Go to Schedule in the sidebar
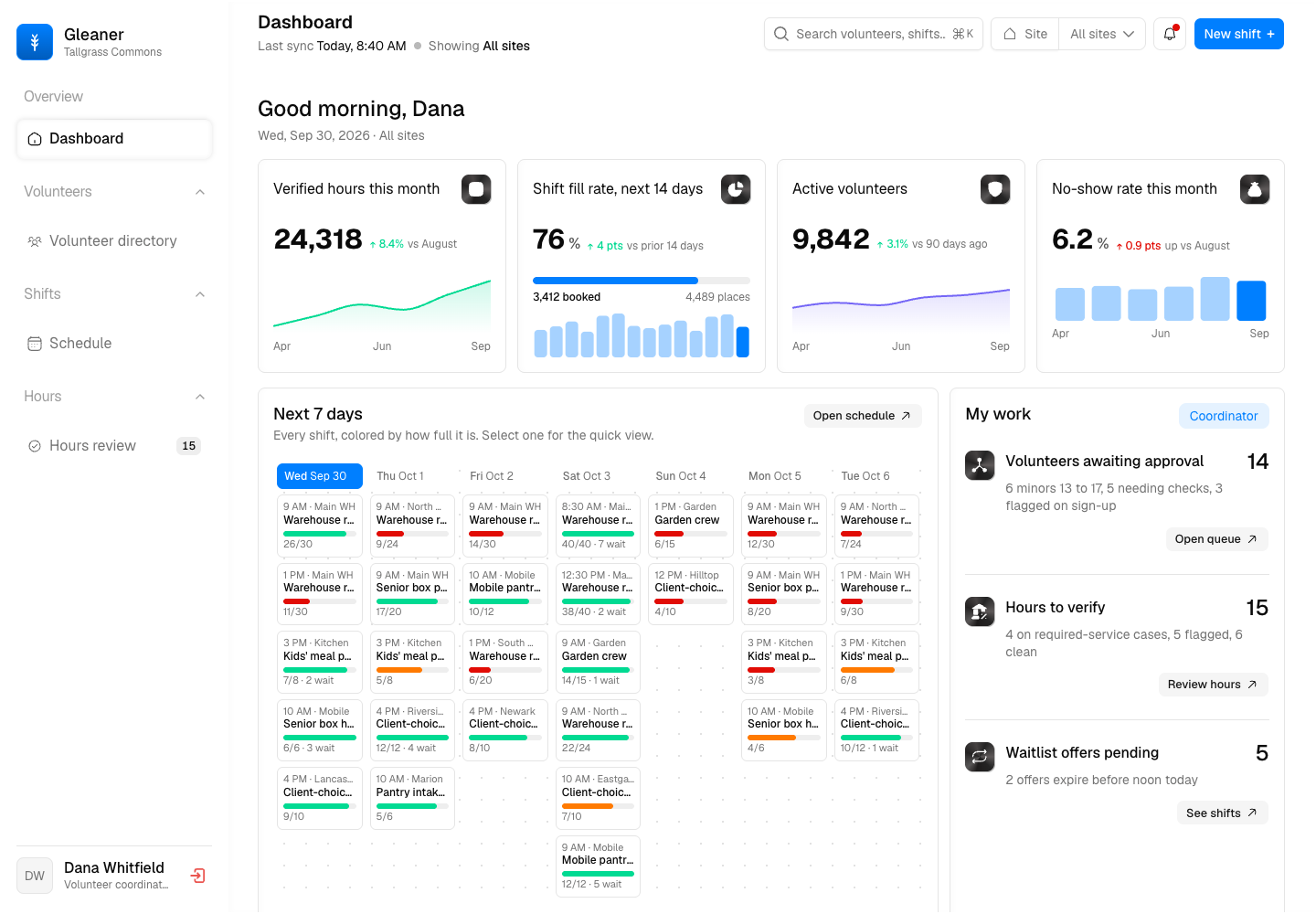The height and width of the screenshot is (914, 1316). 114,344
